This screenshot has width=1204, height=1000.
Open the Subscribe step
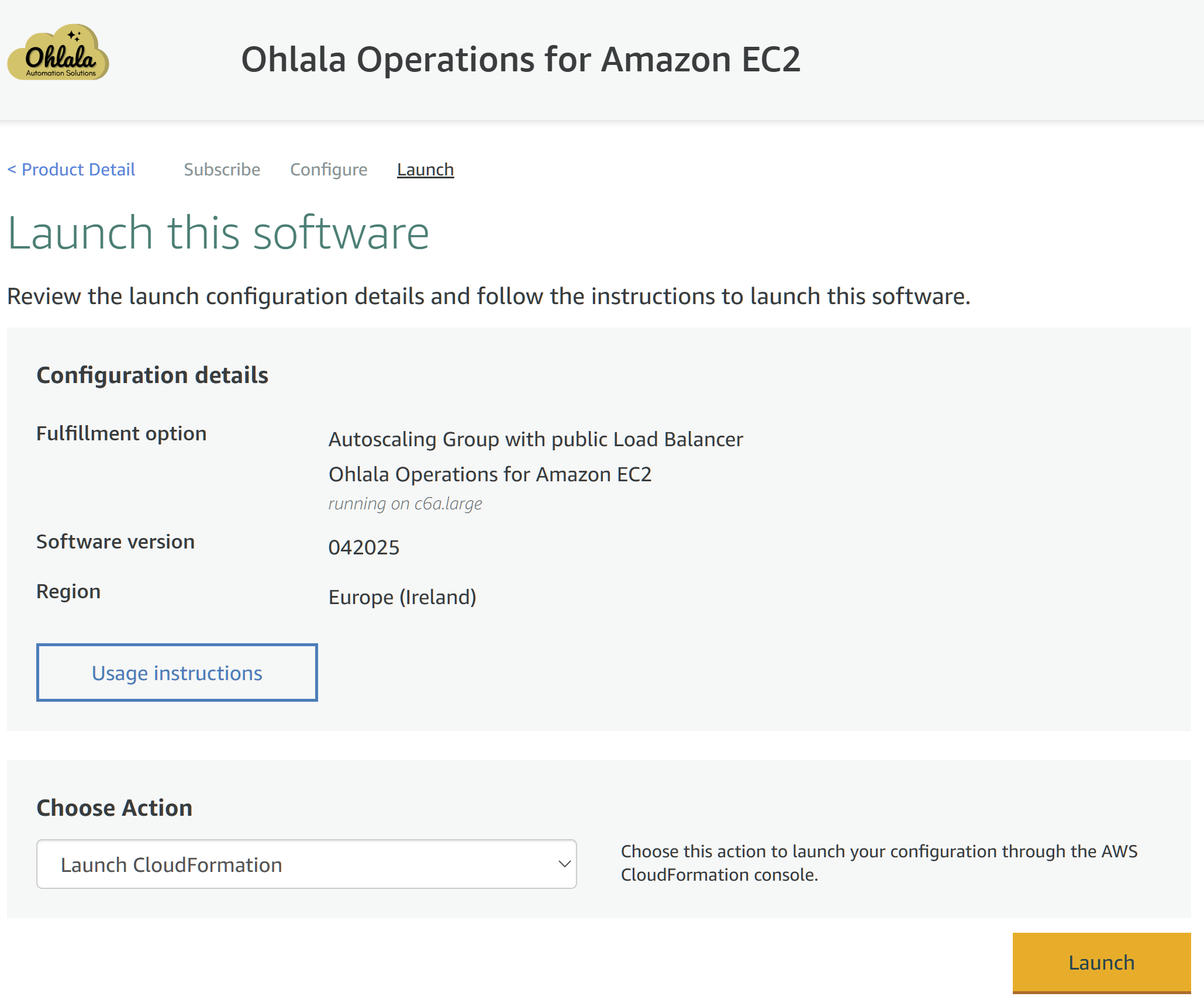[x=222, y=170]
